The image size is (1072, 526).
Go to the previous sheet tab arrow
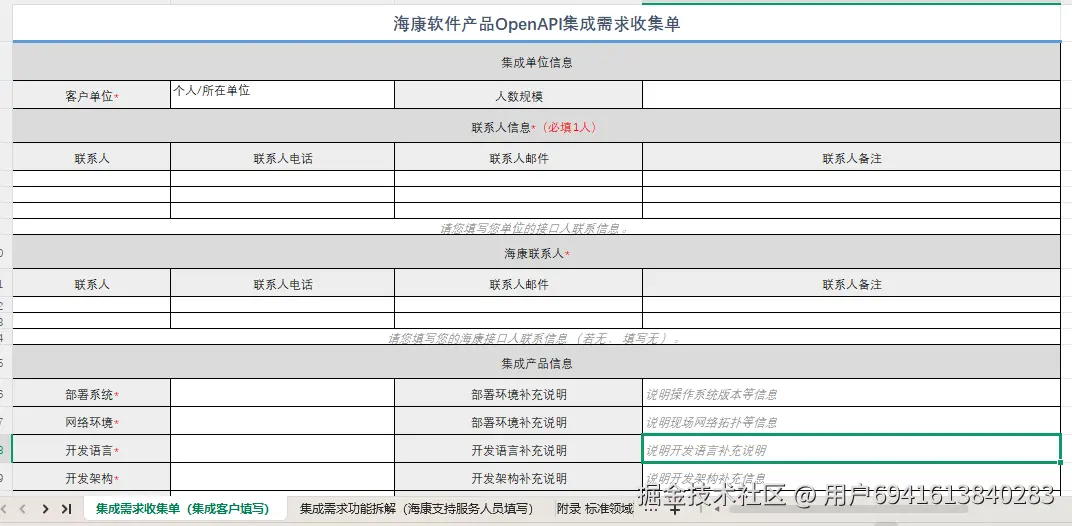tap(23, 508)
